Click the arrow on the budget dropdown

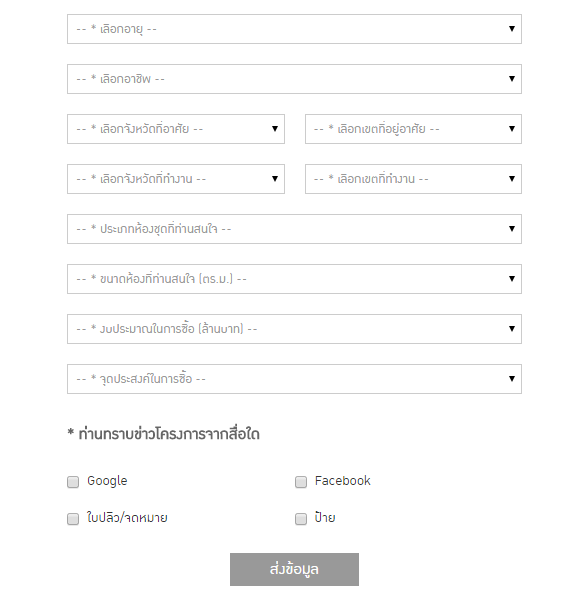point(512,329)
